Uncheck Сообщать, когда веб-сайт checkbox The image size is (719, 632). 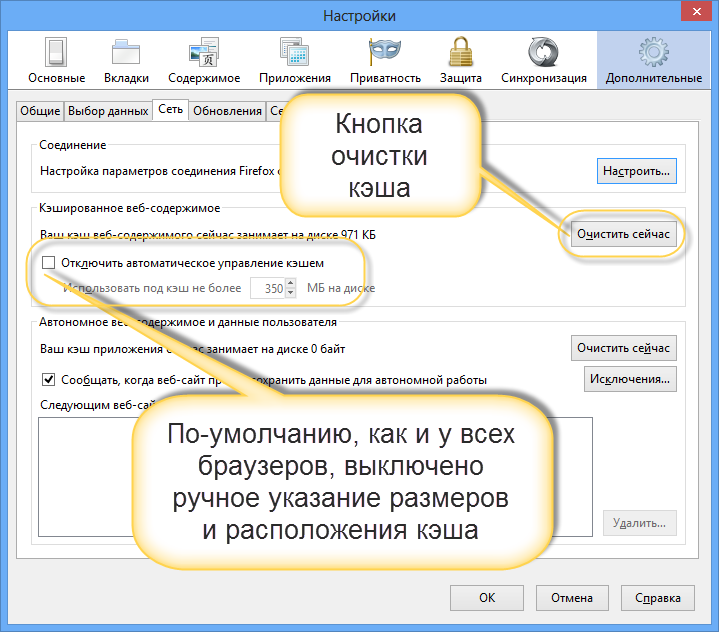[x=48, y=380]
